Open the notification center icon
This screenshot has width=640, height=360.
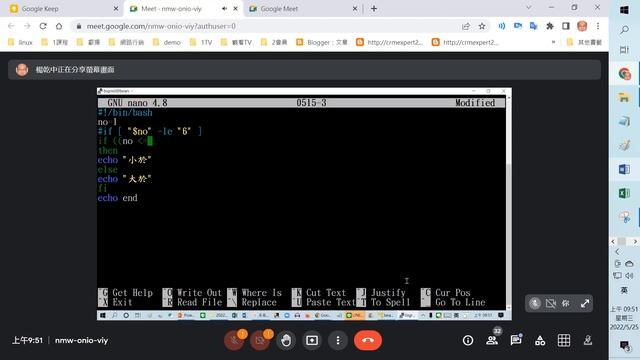pos(624,346)
